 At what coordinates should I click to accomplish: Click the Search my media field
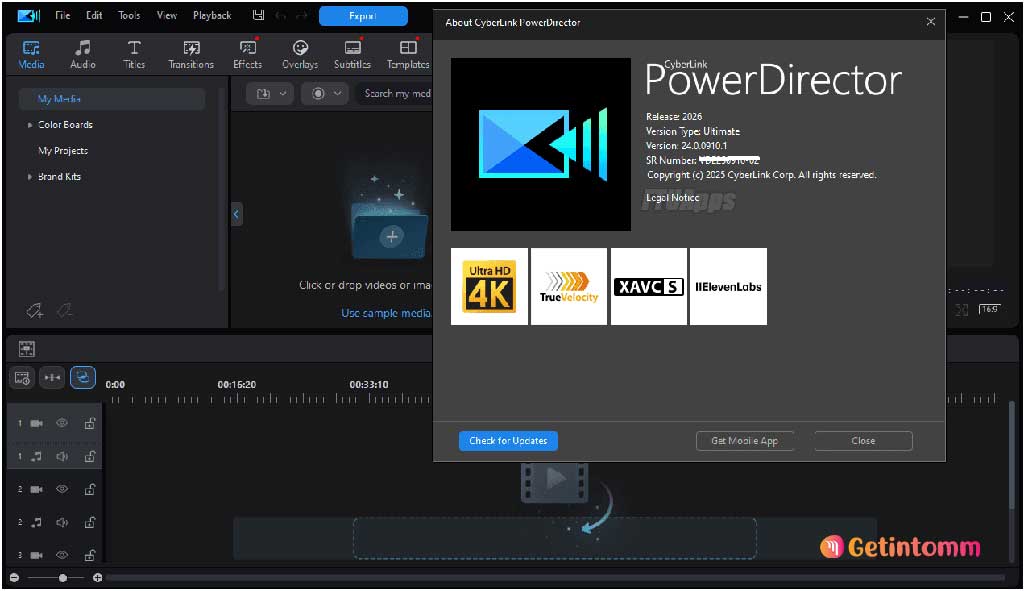coord(394,94)
